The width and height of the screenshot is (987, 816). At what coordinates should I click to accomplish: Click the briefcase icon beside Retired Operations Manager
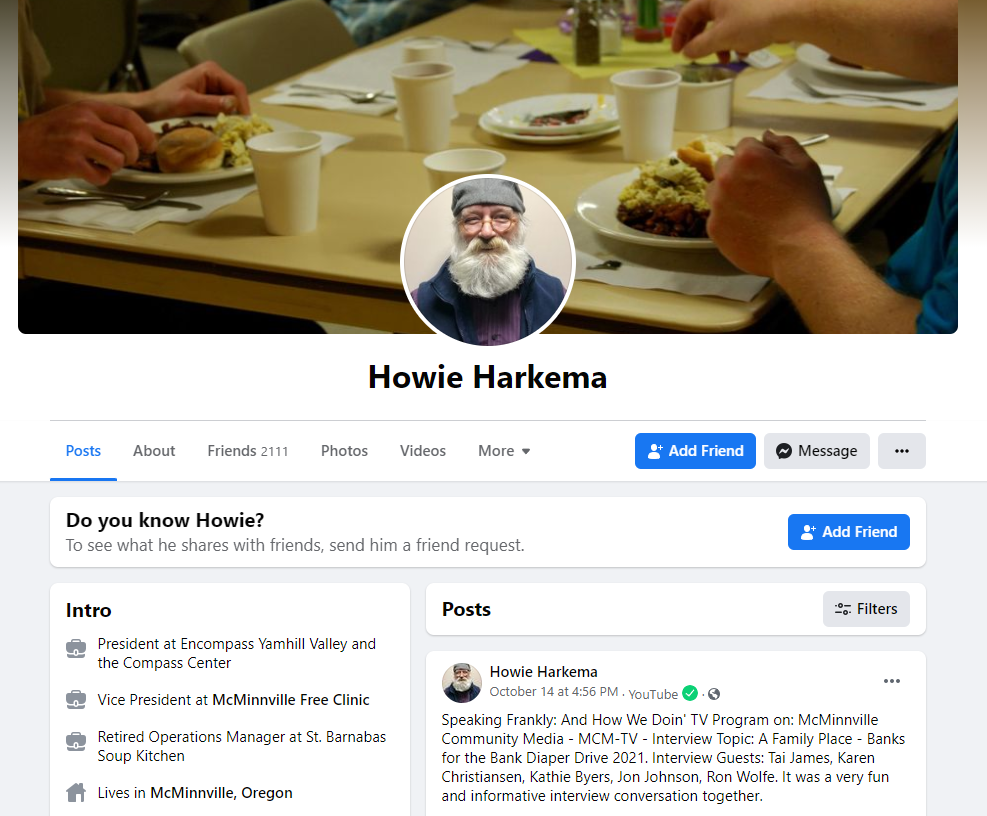(x=76, y=742)
